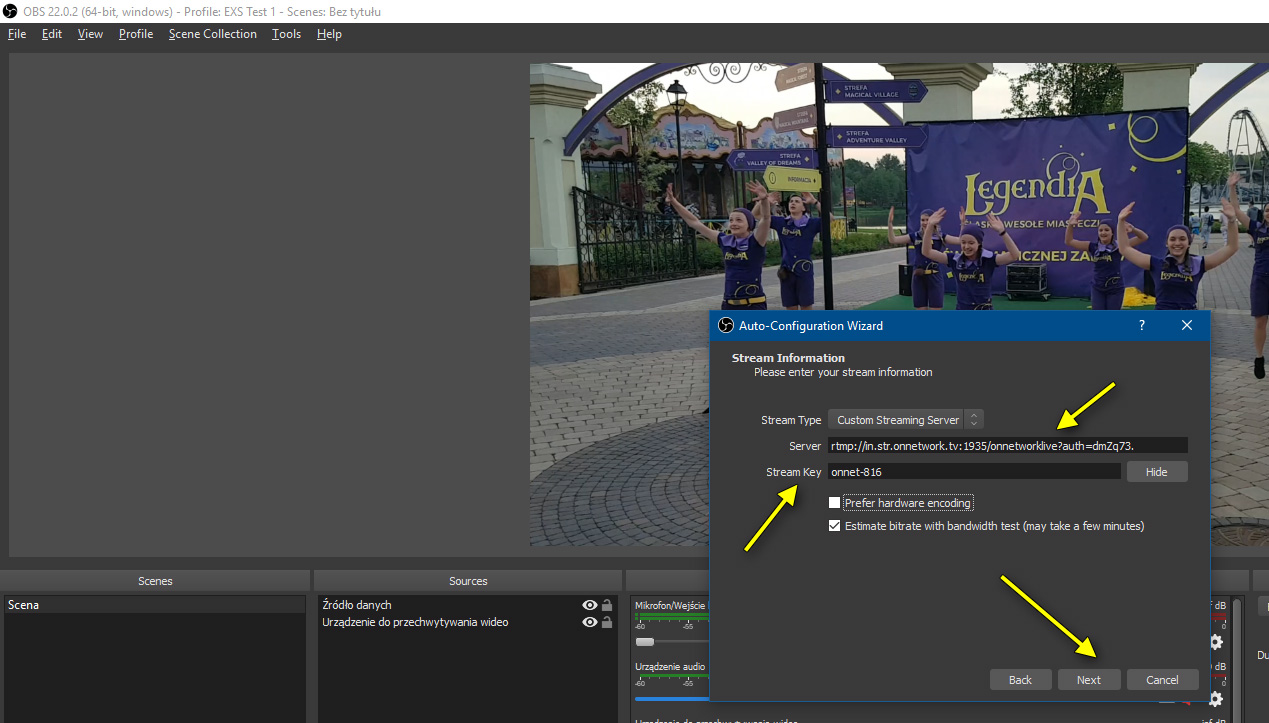Open the Tools menu
The width and height of the screenshot is (1269, 723).
coord(286,34)
